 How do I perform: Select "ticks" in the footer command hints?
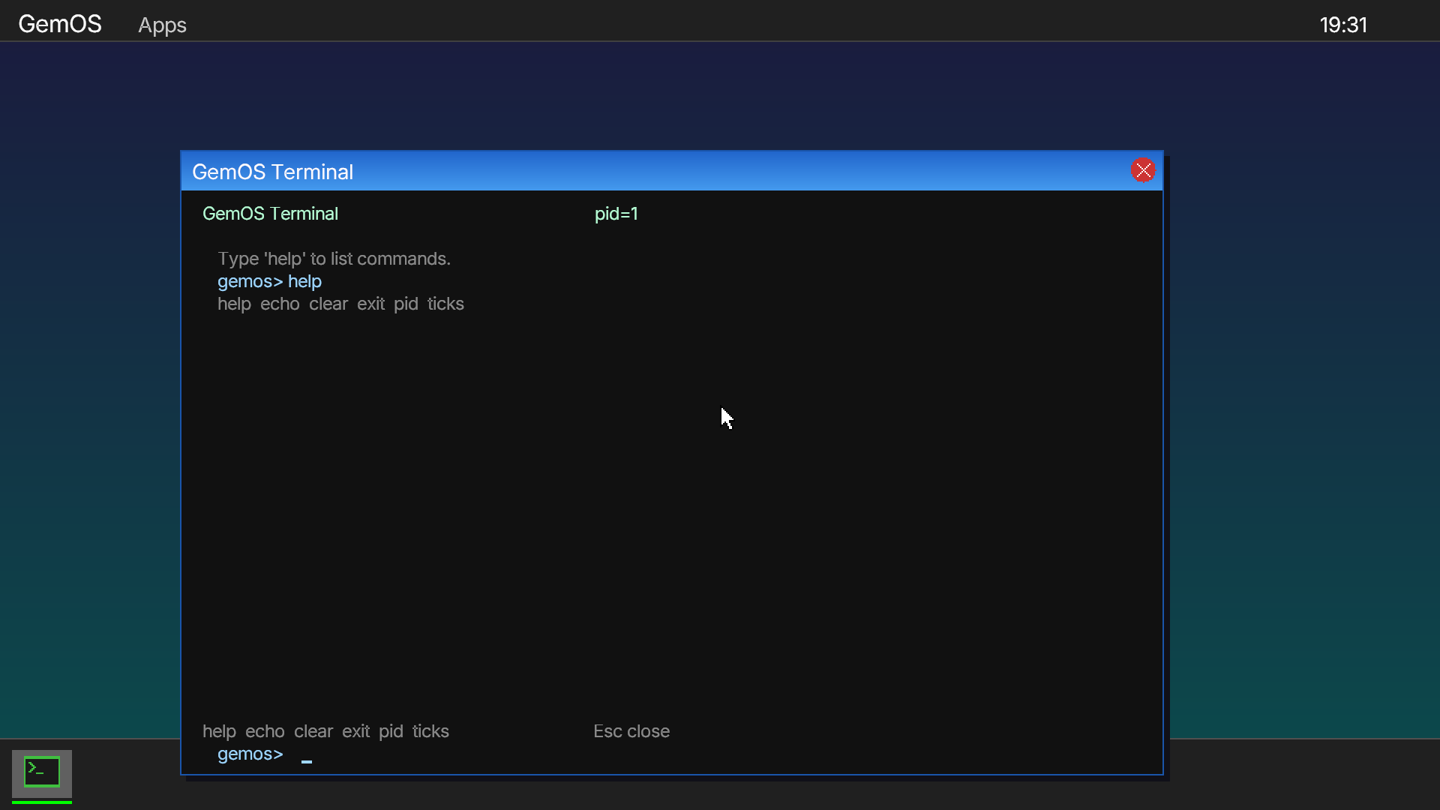[x=430, y=731]
